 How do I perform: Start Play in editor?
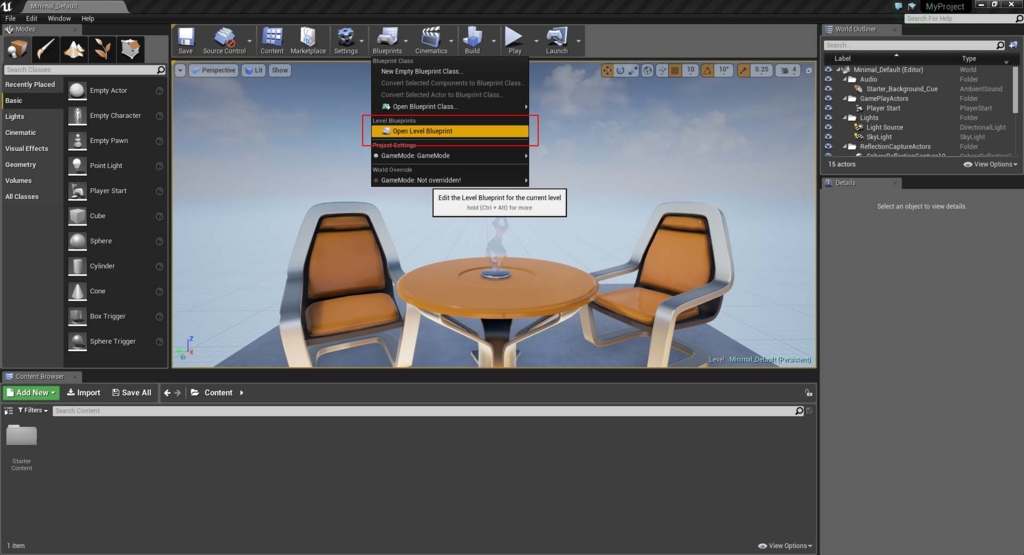tap(515, 40)
